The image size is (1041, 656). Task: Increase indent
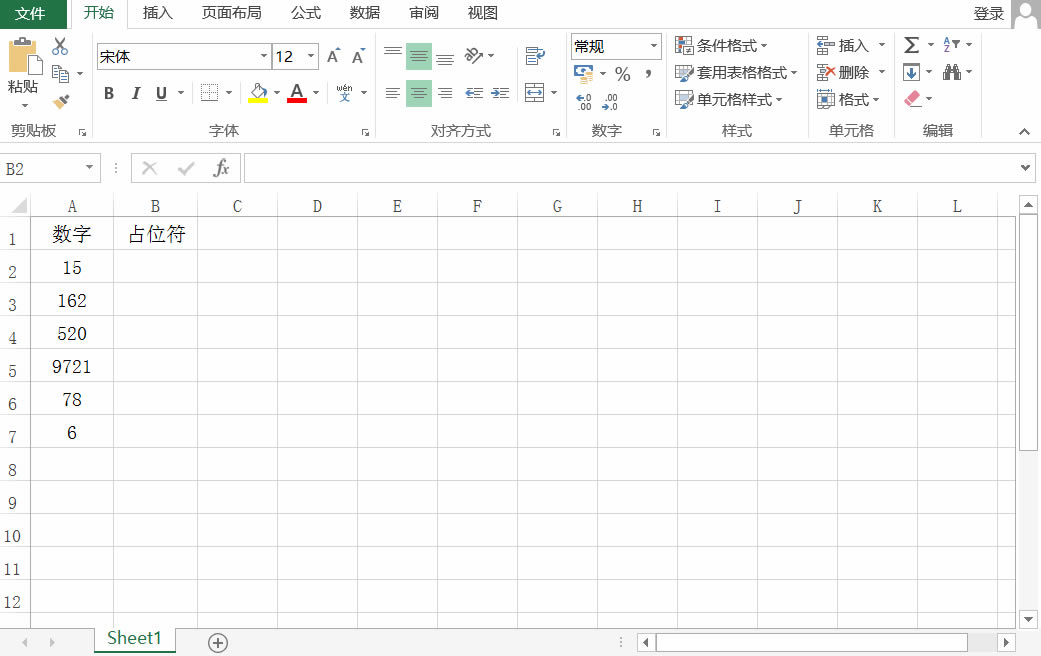click(x=500, y=93)
